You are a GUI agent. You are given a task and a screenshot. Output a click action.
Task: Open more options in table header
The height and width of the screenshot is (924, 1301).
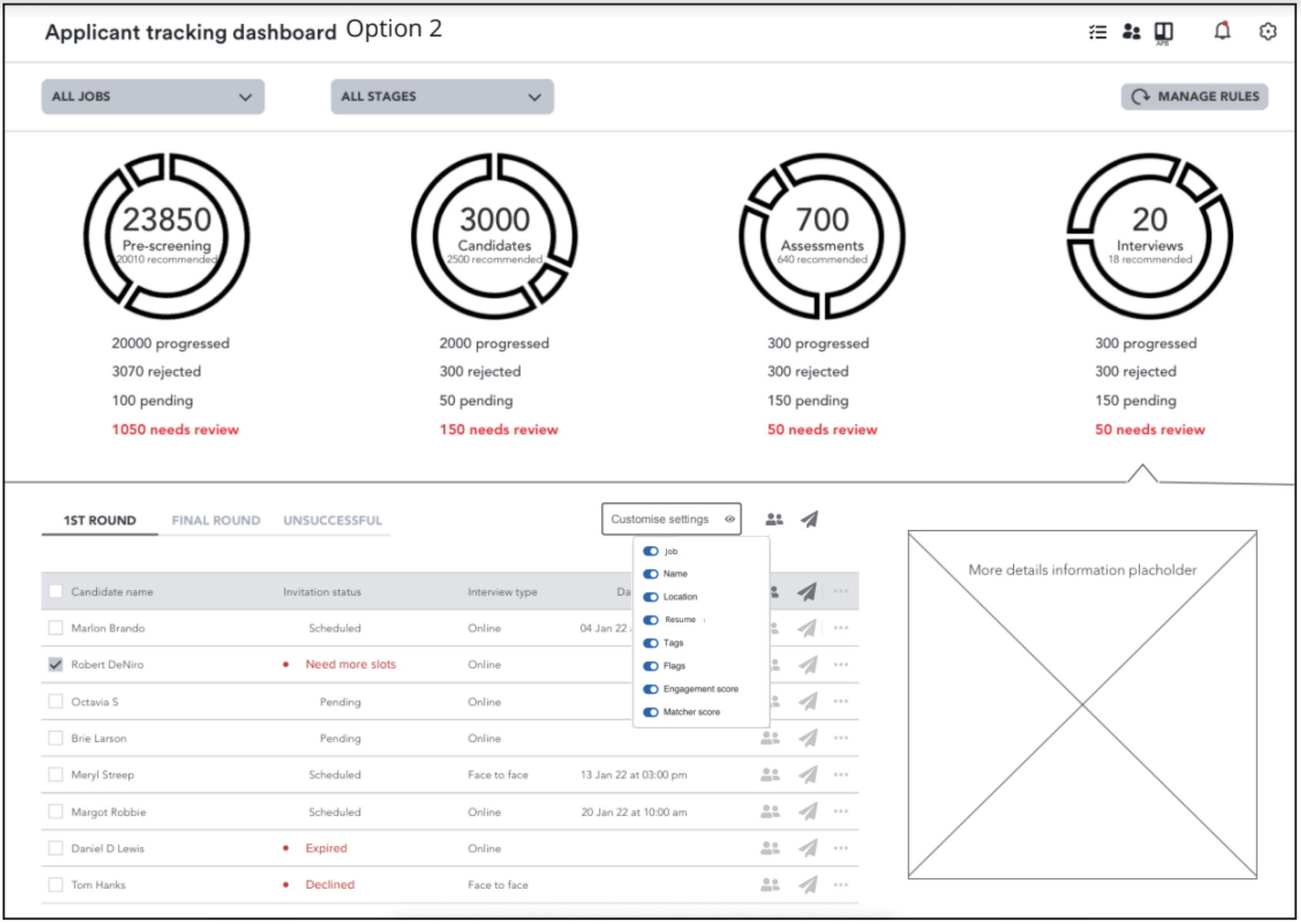click(x=841, y=591)
